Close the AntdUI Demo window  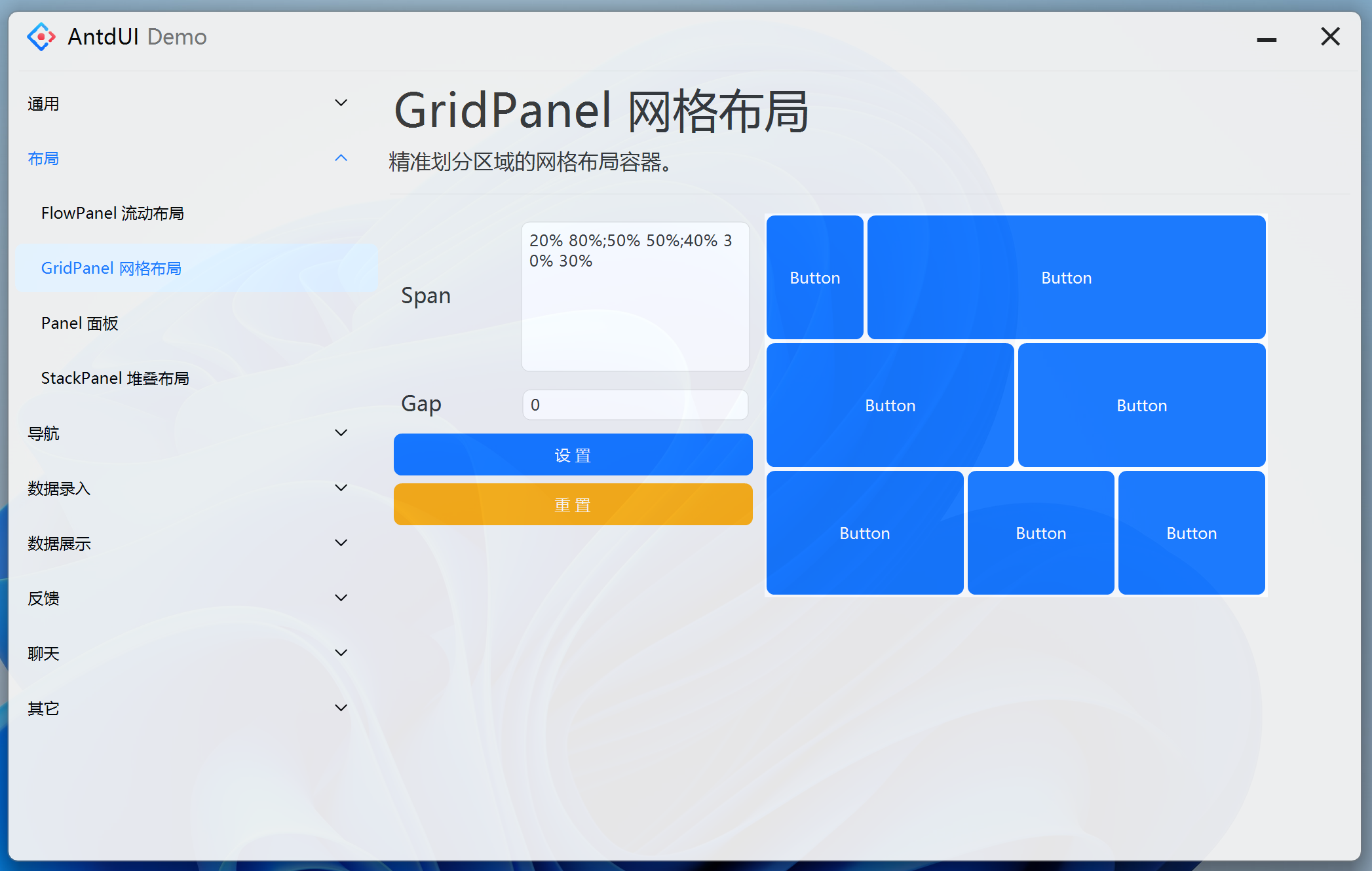(x=1330, y=37)
